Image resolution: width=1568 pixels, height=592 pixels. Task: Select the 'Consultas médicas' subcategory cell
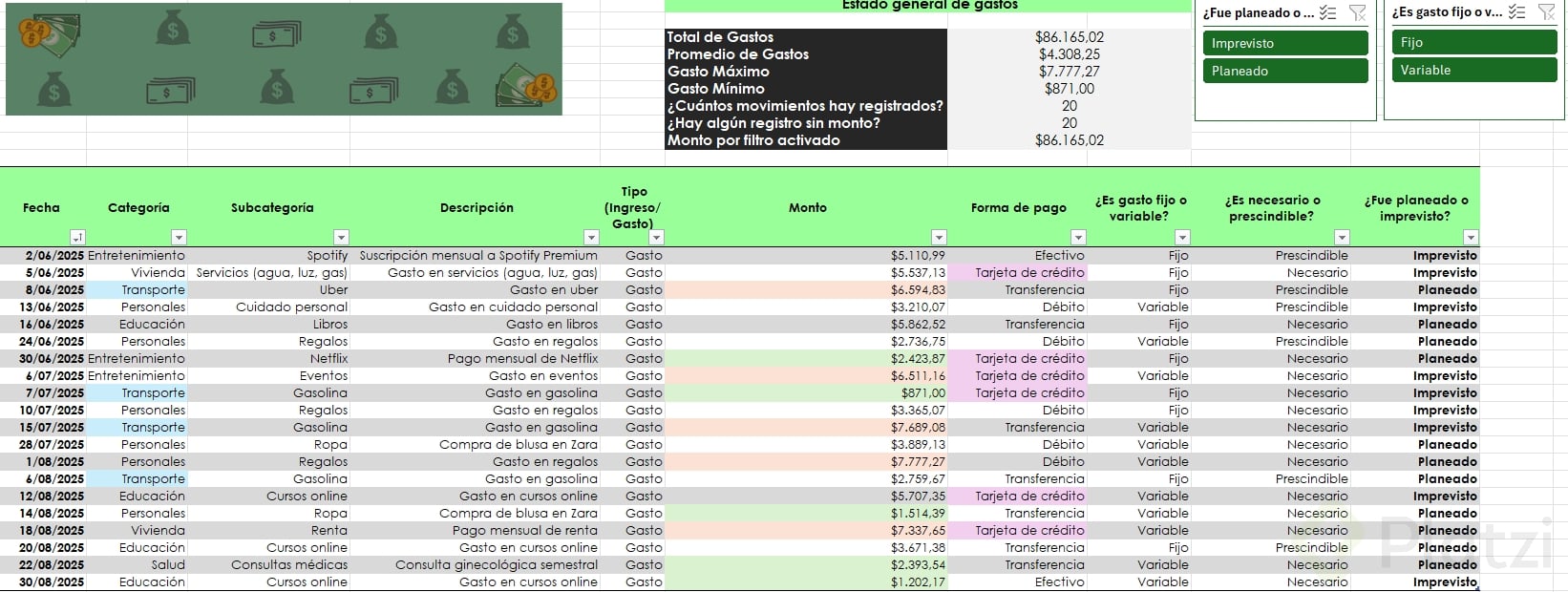pyautogui.click(x=269, y=564)
